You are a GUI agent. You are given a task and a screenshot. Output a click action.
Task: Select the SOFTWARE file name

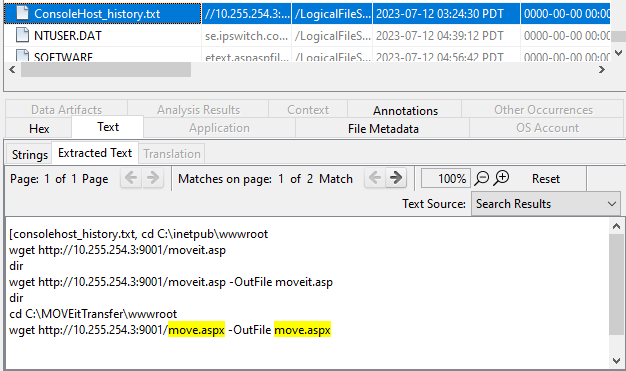(63, 56)
